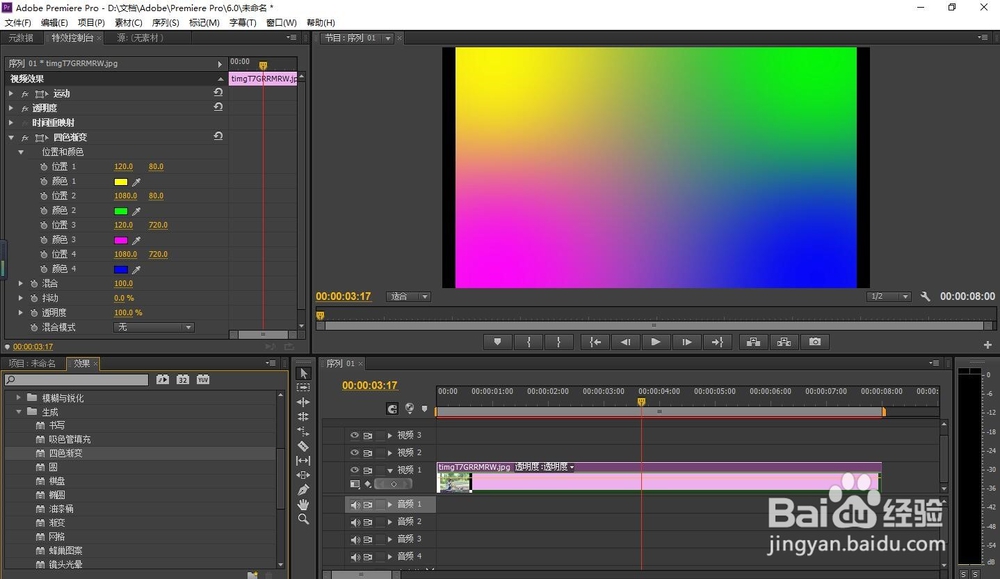Screen dimensions: 1000x579
Task: Click the accelerated effects filter icon
Action: (163, 379)
